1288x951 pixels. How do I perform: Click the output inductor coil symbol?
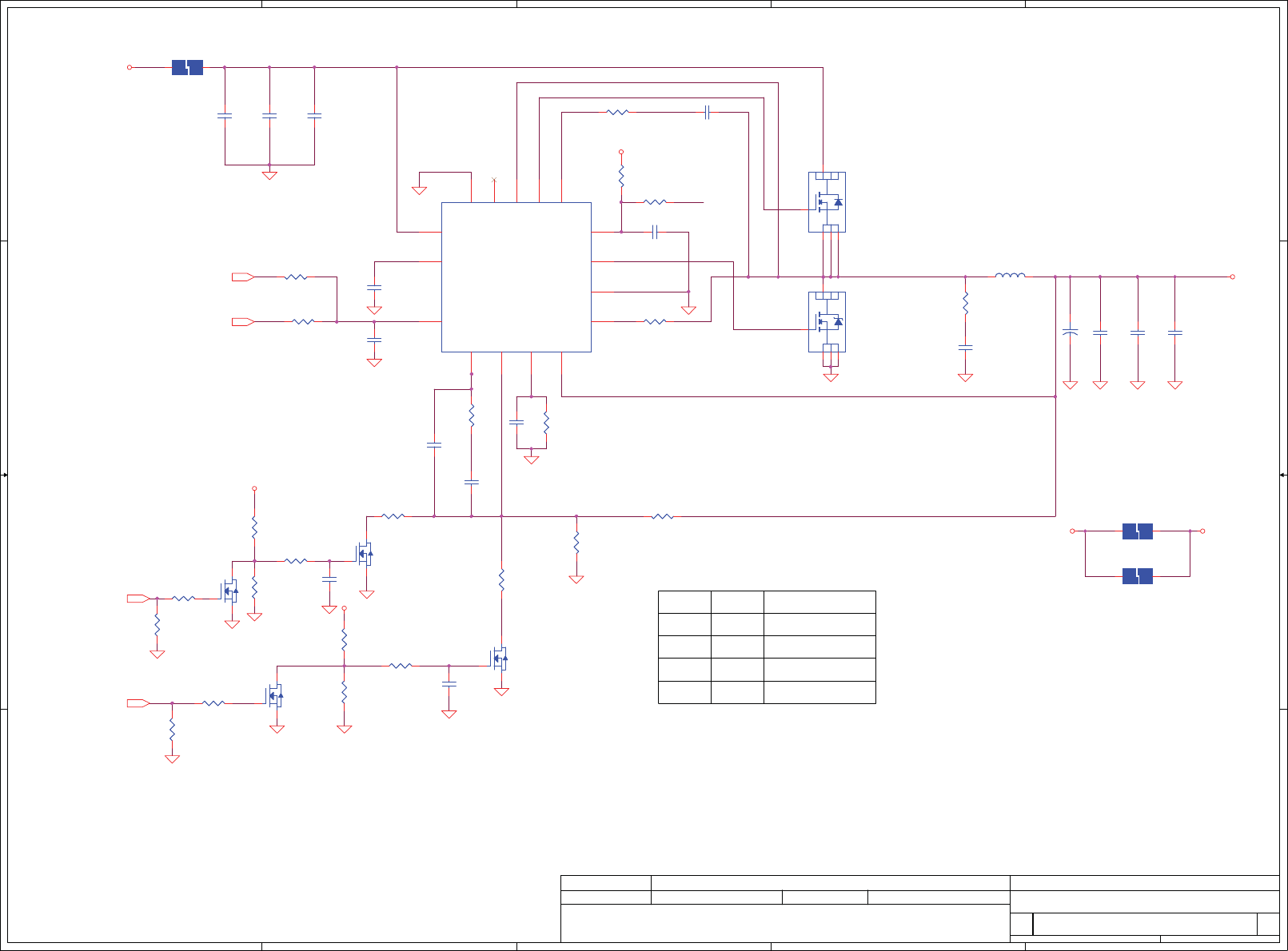1010,275
